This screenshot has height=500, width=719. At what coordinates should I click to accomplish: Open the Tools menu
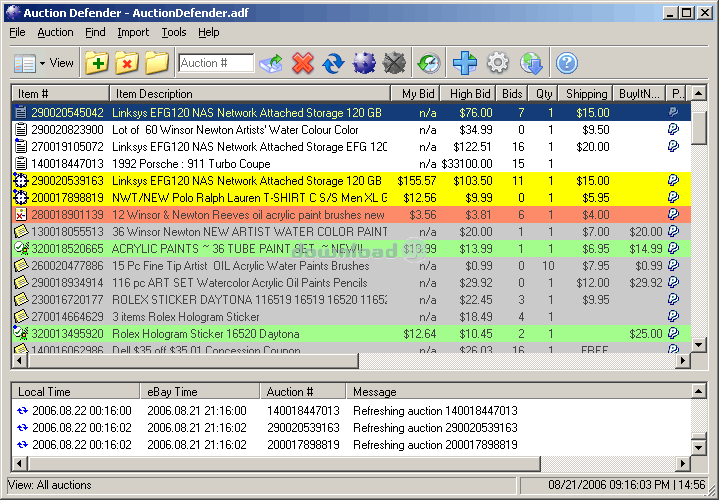coord(174,32)
